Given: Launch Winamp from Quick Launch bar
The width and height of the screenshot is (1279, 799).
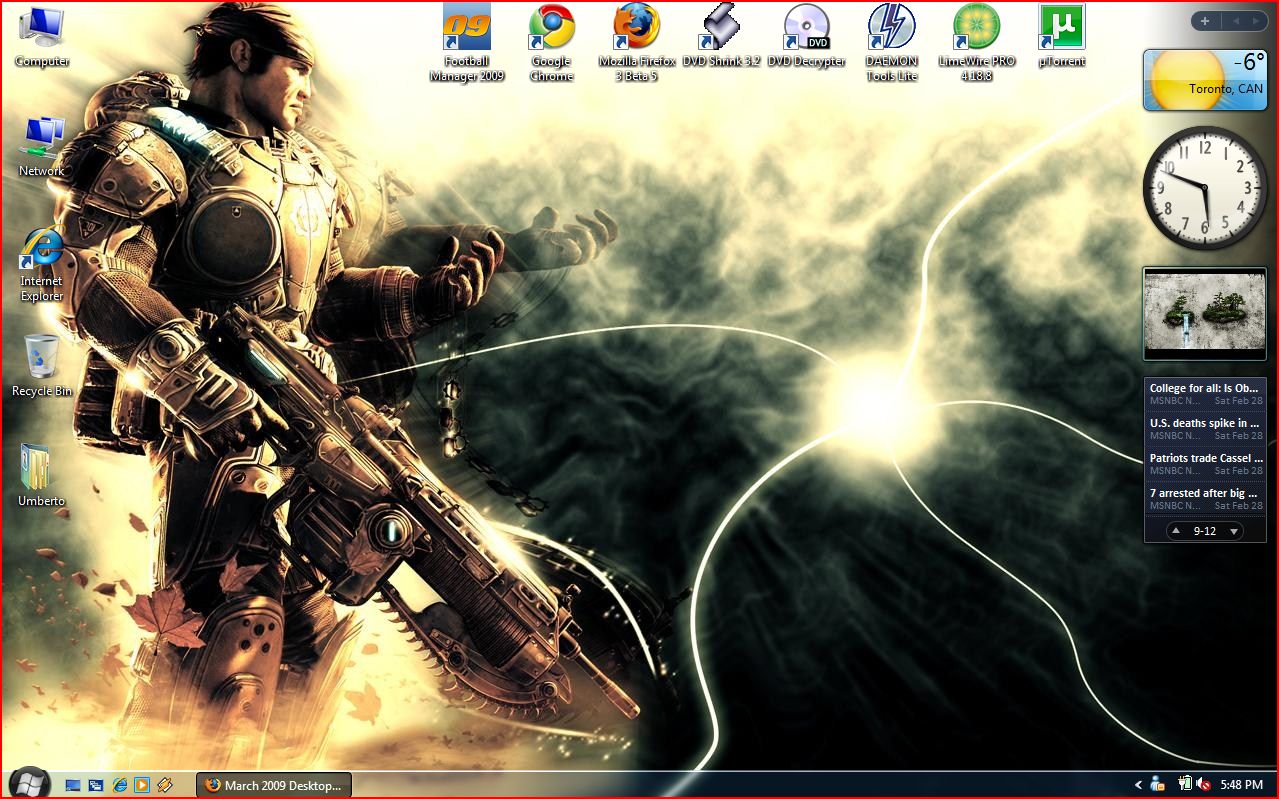Looking at the screenshot, I should click(x=165, y=785).
